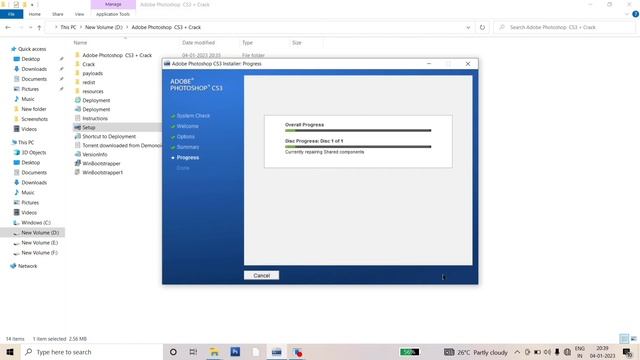Open Explorer help question mark icon
Viewport: 640px width, 360px height.
point(635,14)
